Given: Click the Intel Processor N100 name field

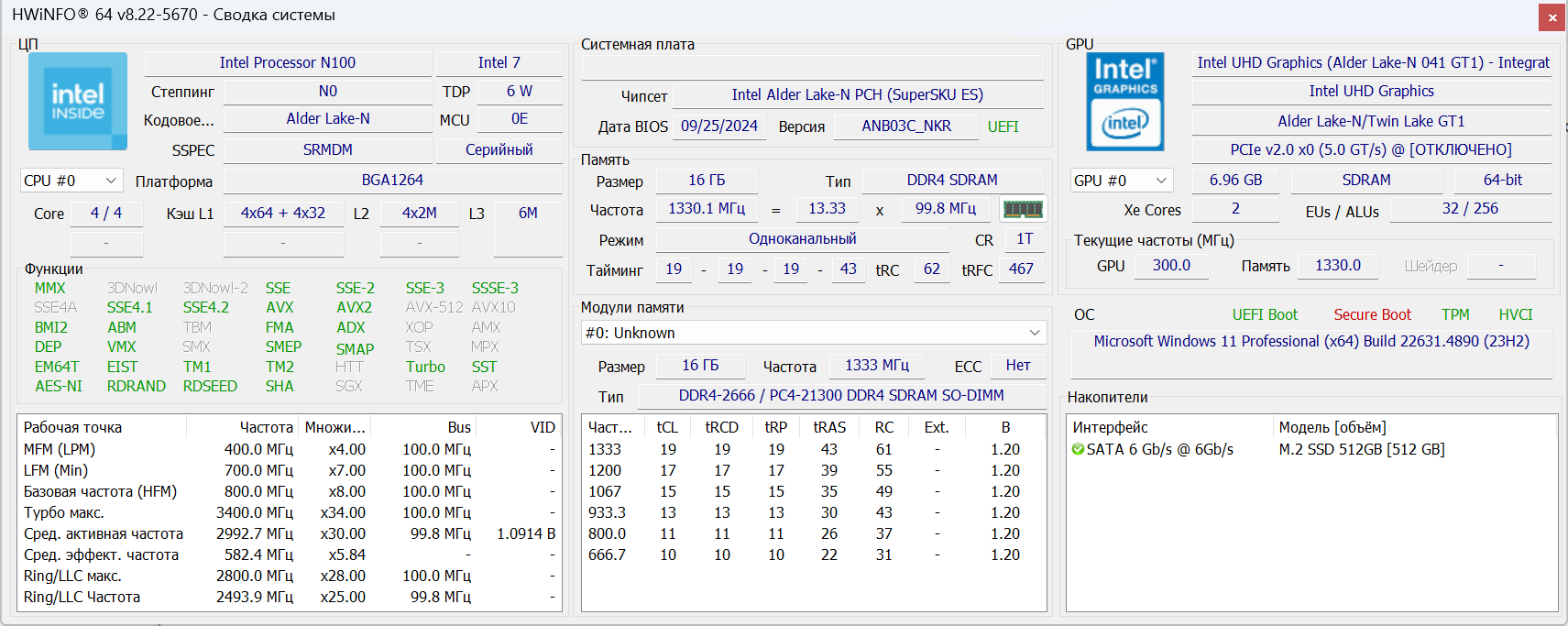Looking at the screenshot, I should coord(288,62).
